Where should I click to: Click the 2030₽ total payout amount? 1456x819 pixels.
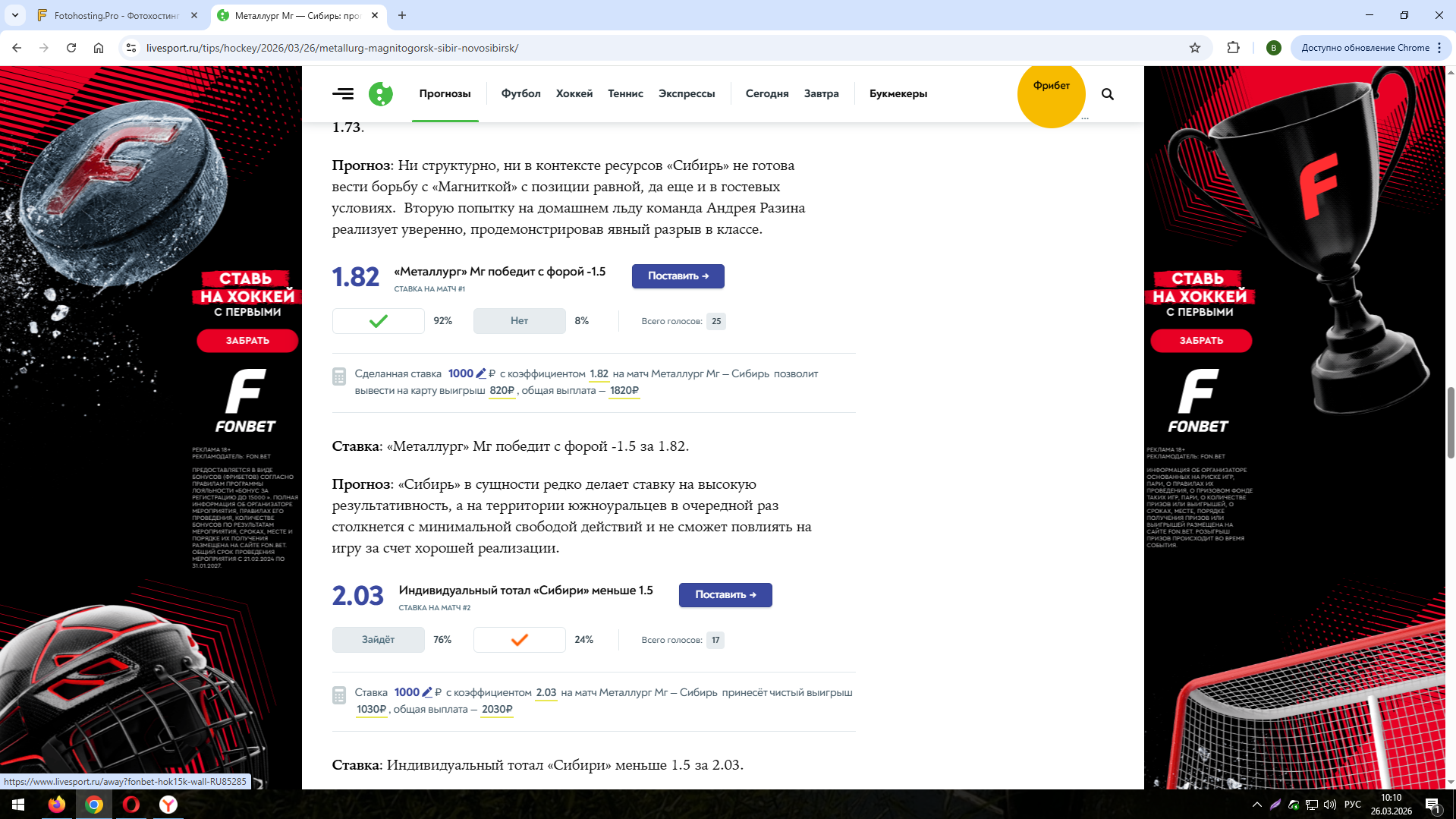tap(497, 710)
